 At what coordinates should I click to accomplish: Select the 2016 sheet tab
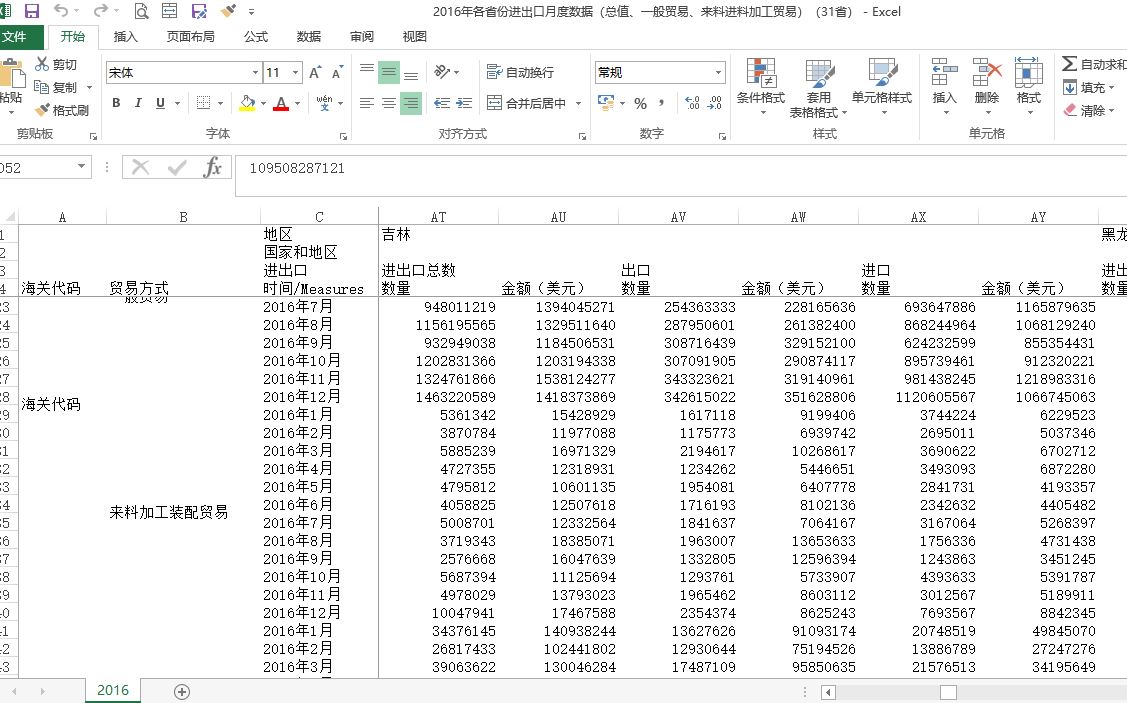[x=112, y=691]
